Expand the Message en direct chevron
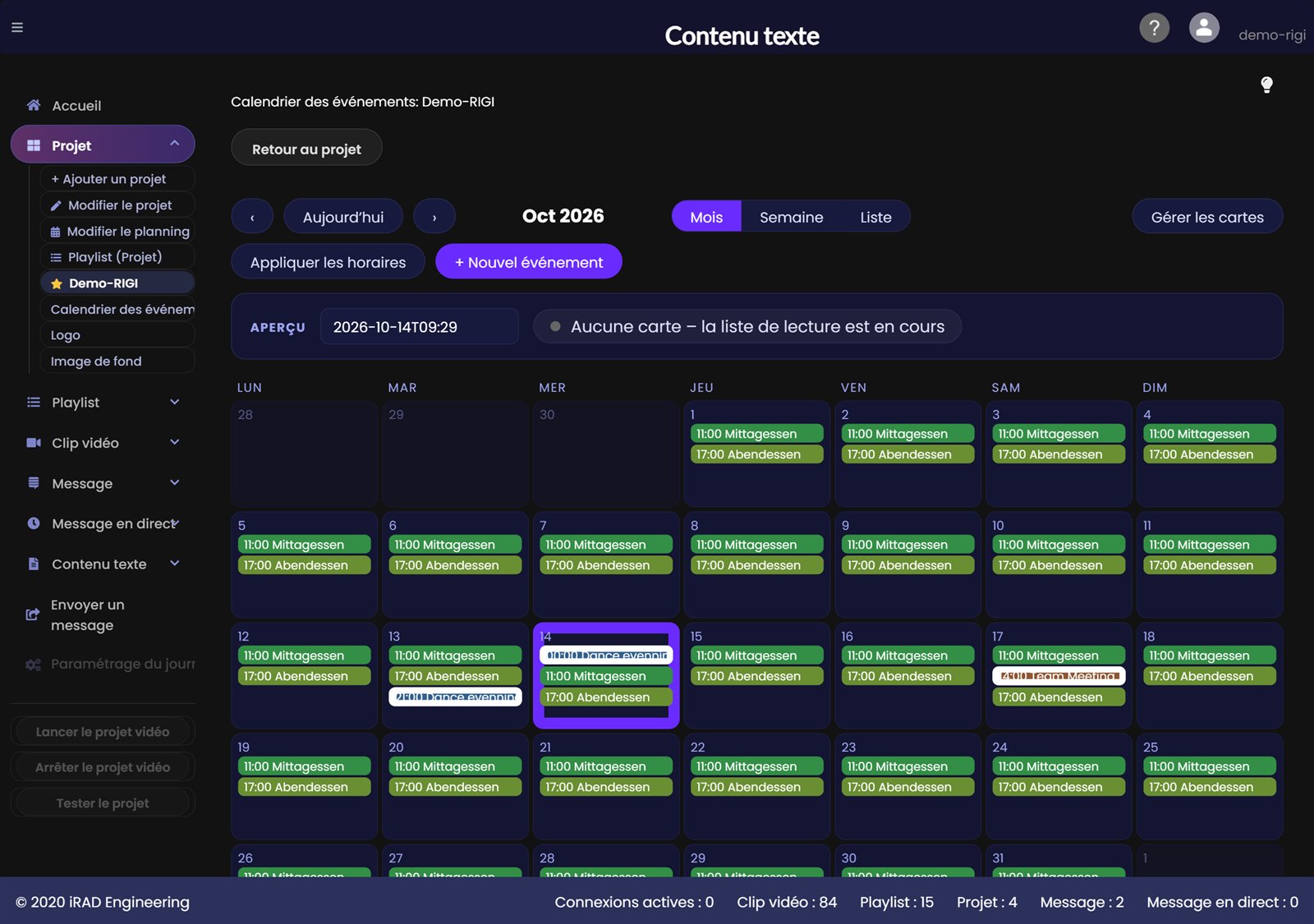1314x924 pixels. [x=176, y=522]
